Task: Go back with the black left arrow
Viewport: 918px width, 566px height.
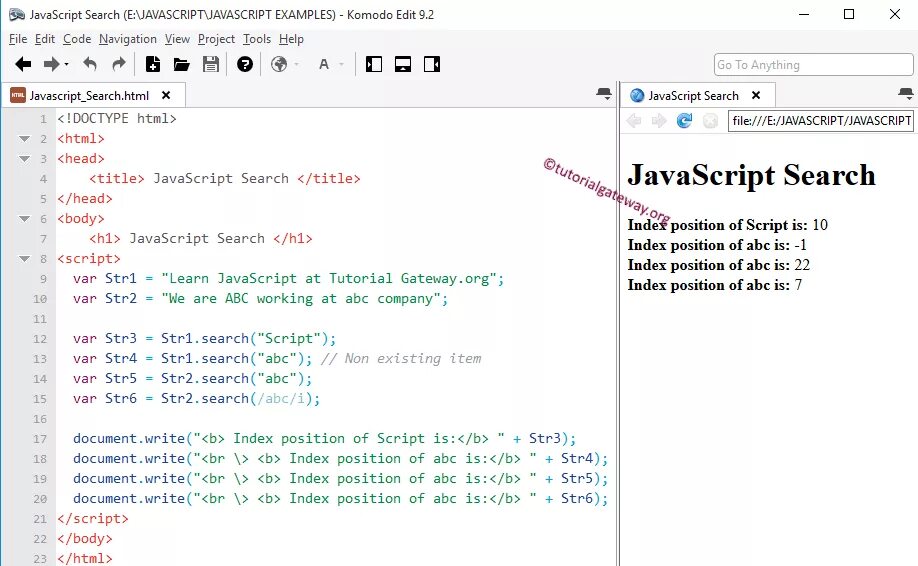Action: [x=23, y=64]
